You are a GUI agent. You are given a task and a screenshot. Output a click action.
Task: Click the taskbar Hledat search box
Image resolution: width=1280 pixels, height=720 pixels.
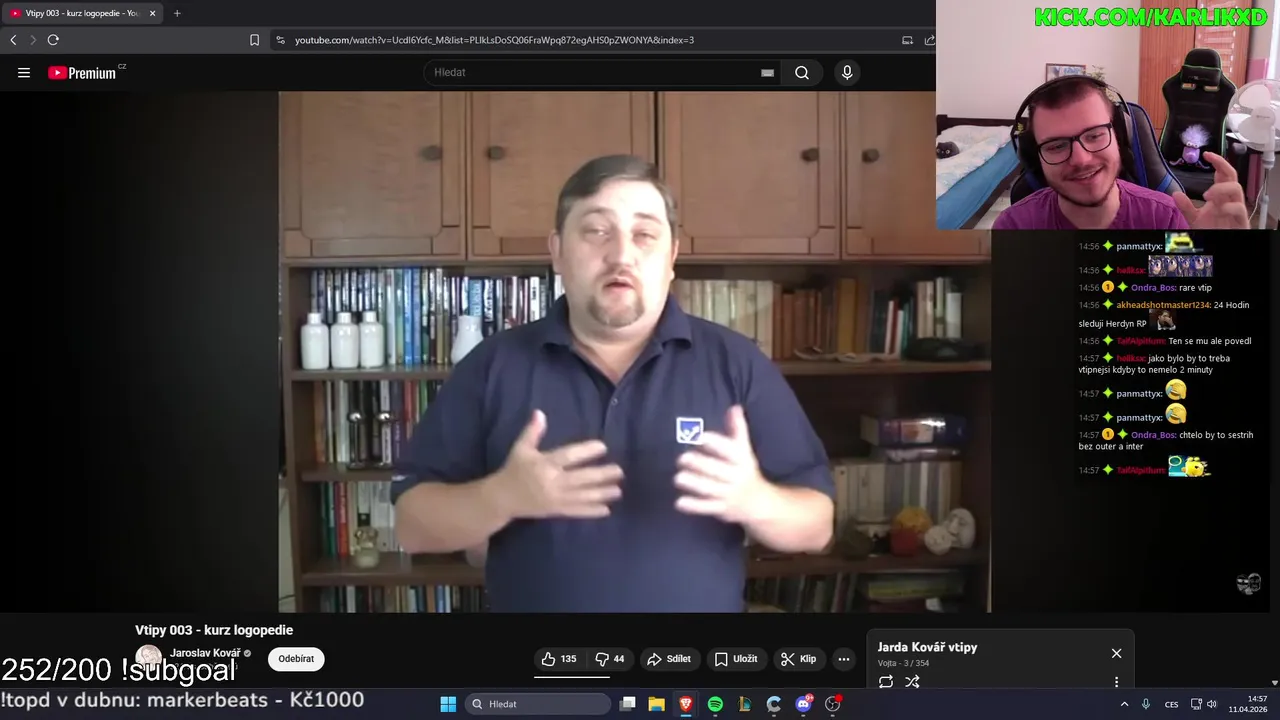[538, 704]
